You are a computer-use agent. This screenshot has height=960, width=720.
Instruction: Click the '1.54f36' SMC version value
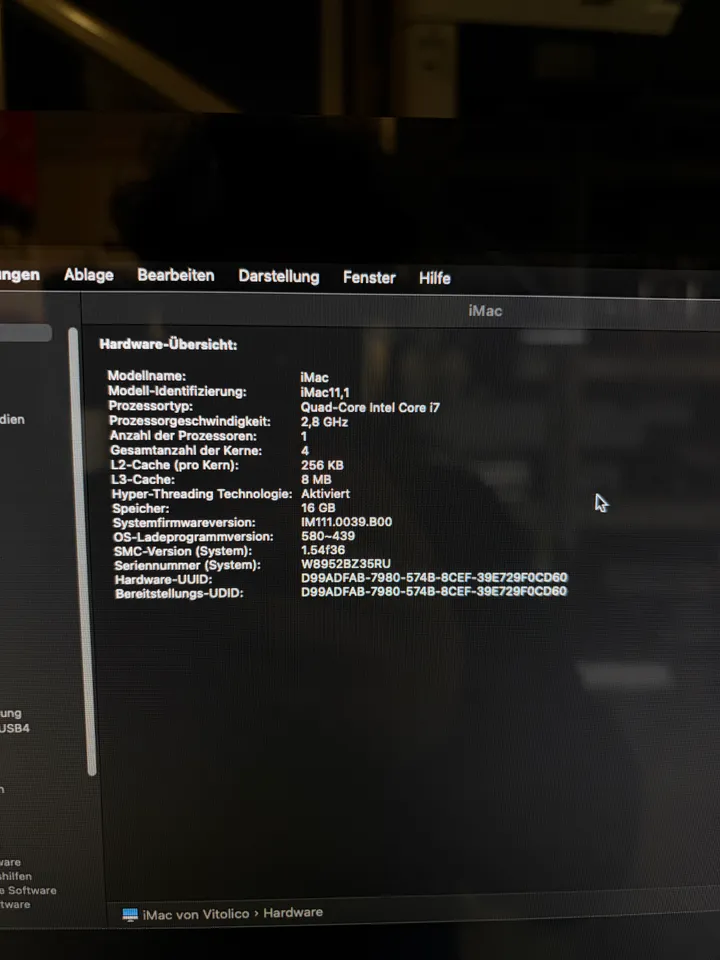click(x=323, y=550)
